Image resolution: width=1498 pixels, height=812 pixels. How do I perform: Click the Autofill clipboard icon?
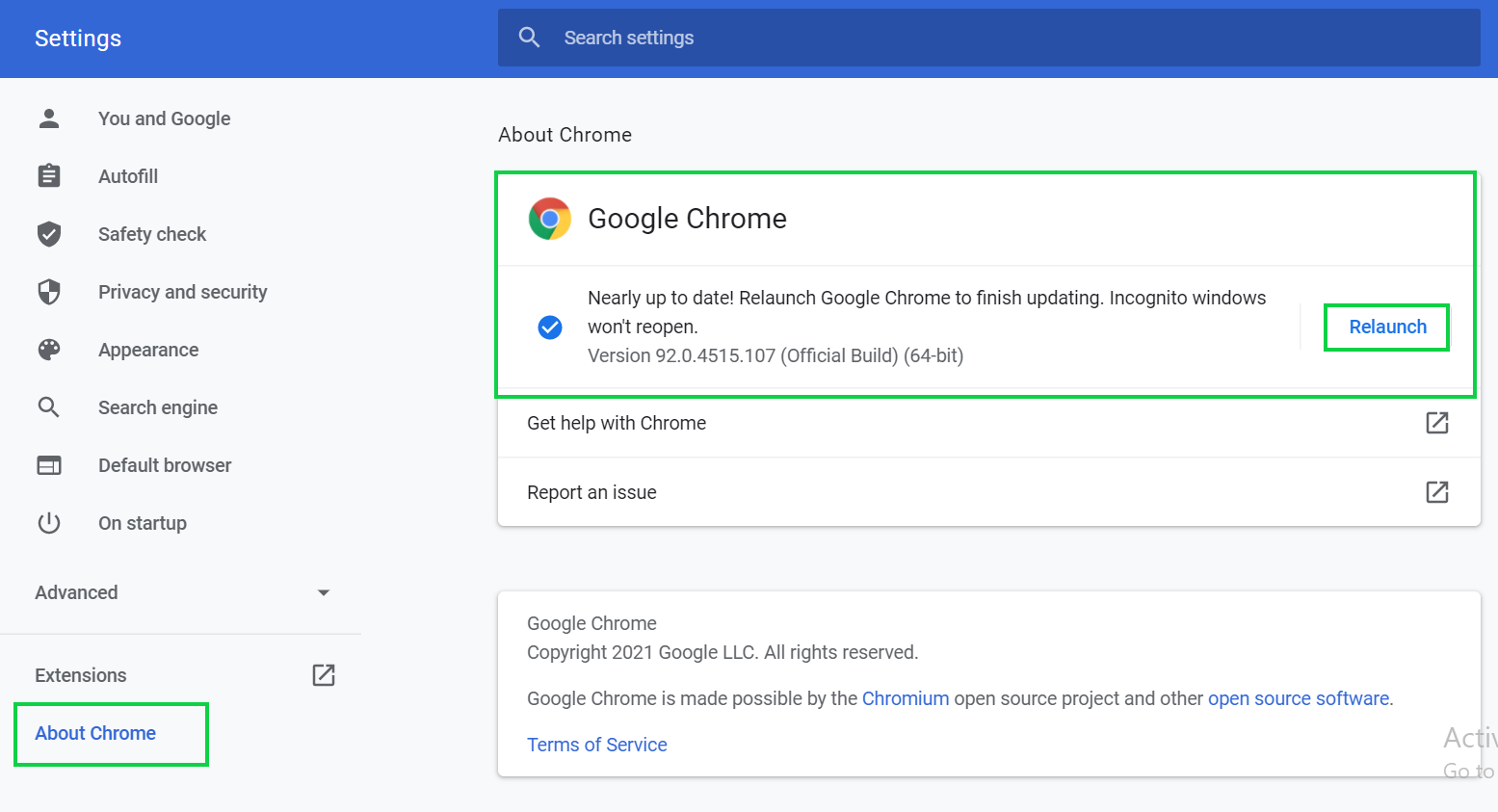pyautogui.click(x=49, y=176)
